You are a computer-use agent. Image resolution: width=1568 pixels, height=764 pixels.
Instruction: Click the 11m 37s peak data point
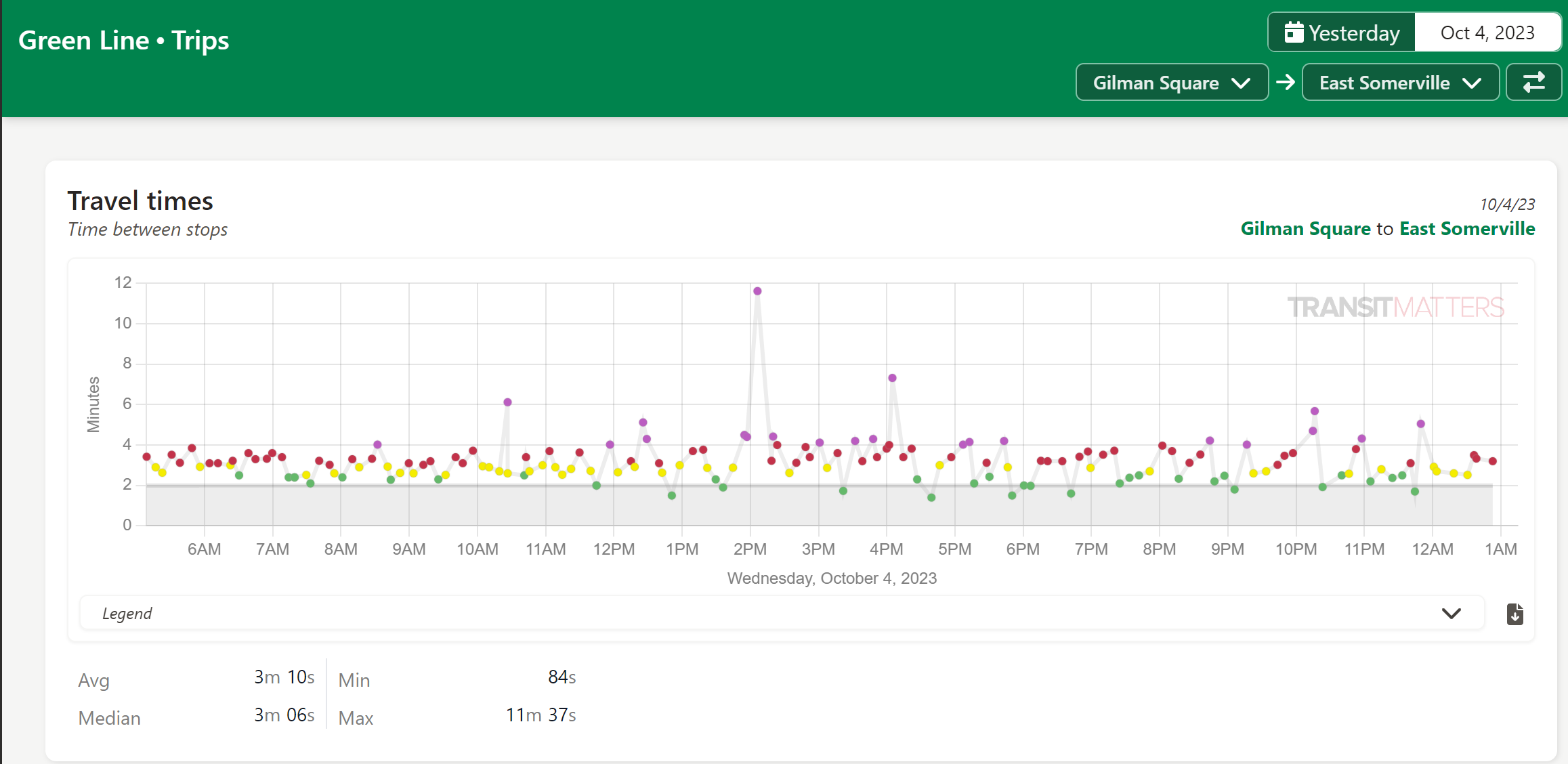[757, 291]
